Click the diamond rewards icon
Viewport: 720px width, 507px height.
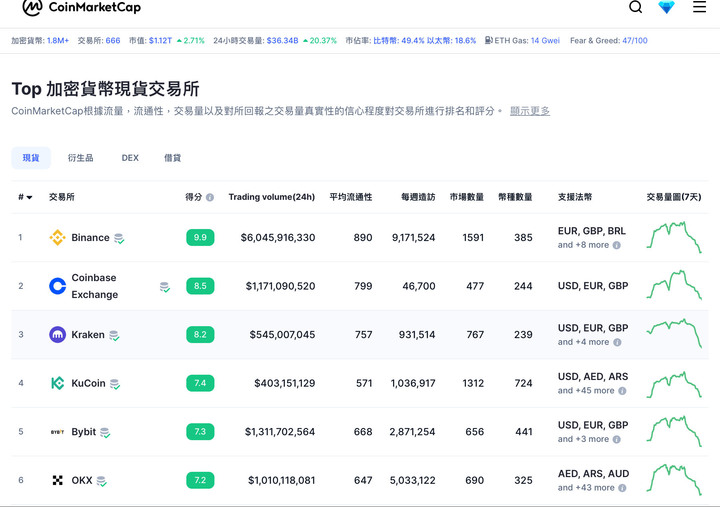666,7
